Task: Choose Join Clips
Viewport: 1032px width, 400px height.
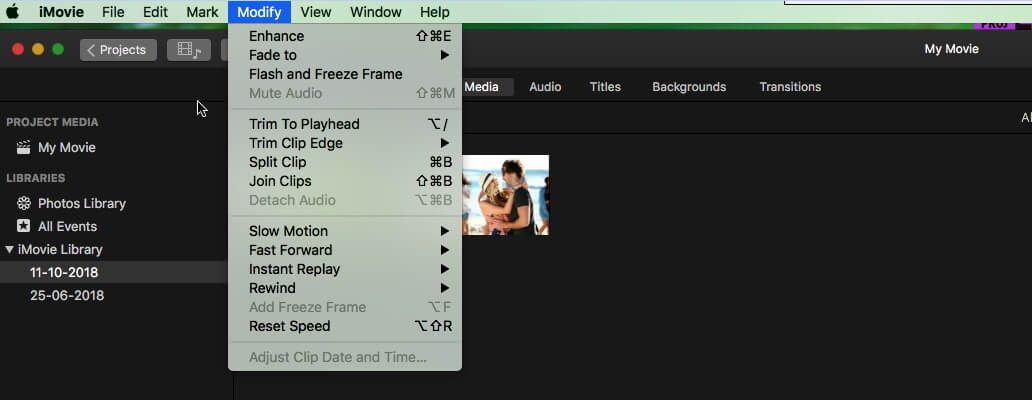Action: click(x=345, y=182)
